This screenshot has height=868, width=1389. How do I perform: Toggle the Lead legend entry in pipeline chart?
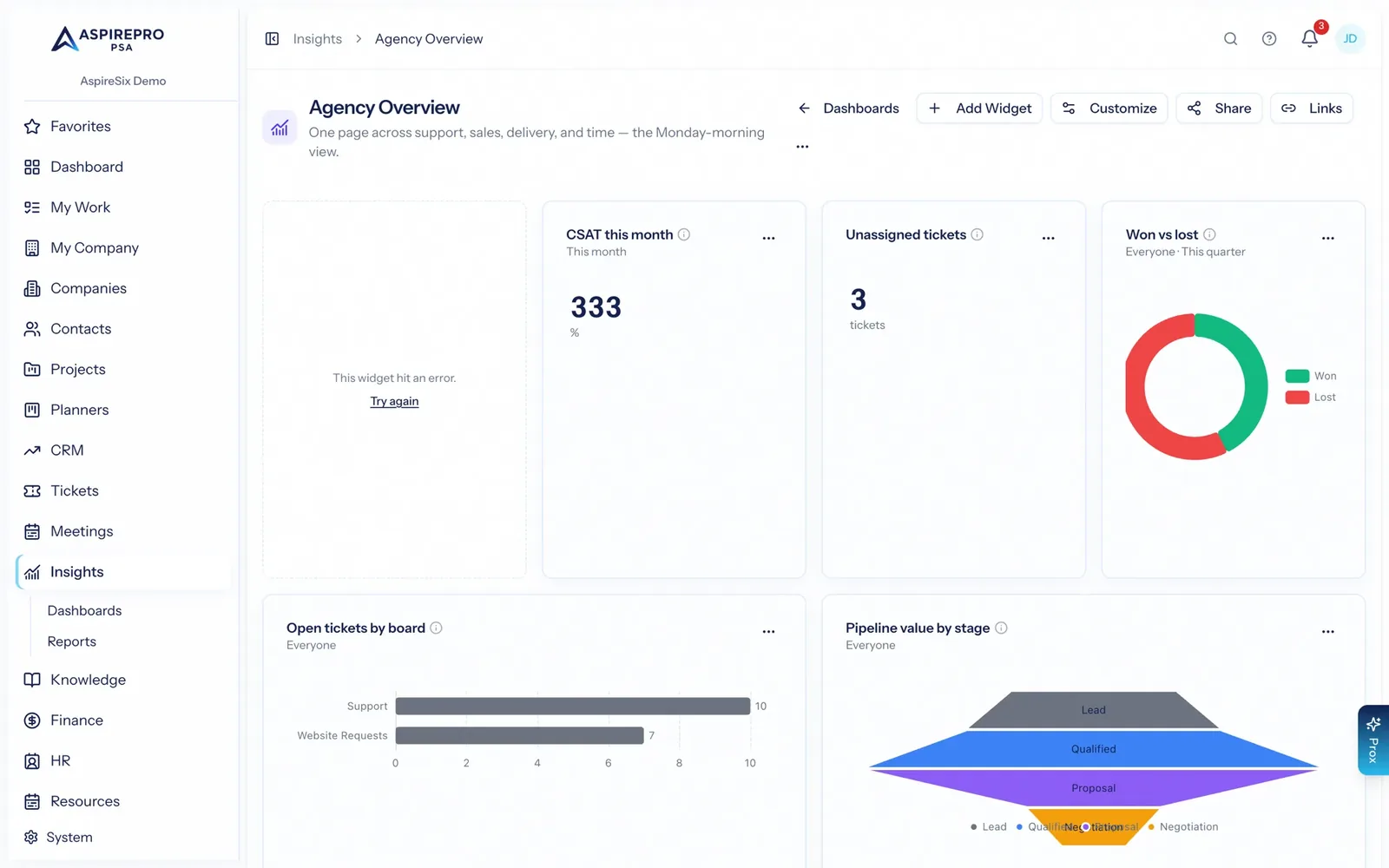[x=989, y=826]
